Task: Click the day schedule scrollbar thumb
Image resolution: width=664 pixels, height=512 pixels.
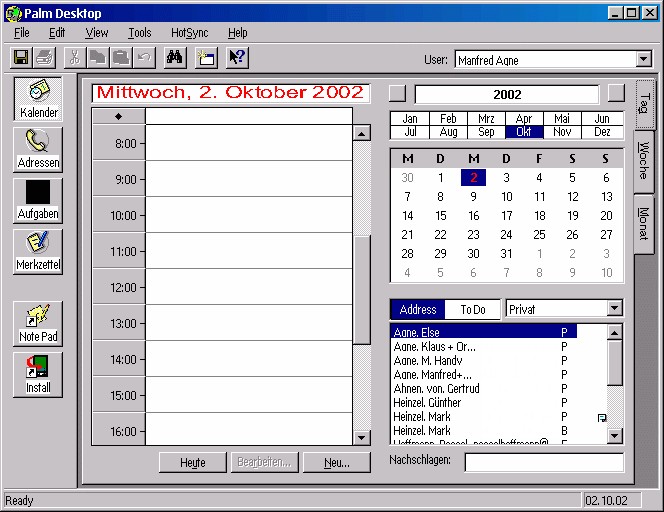Action: tap(362, 290)
